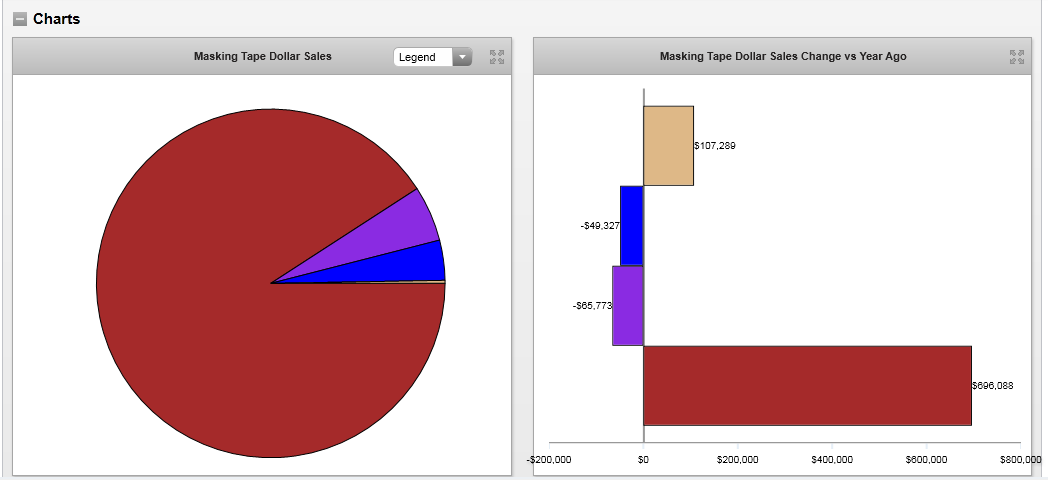Select the large red pie slice

tap(220, 300)
